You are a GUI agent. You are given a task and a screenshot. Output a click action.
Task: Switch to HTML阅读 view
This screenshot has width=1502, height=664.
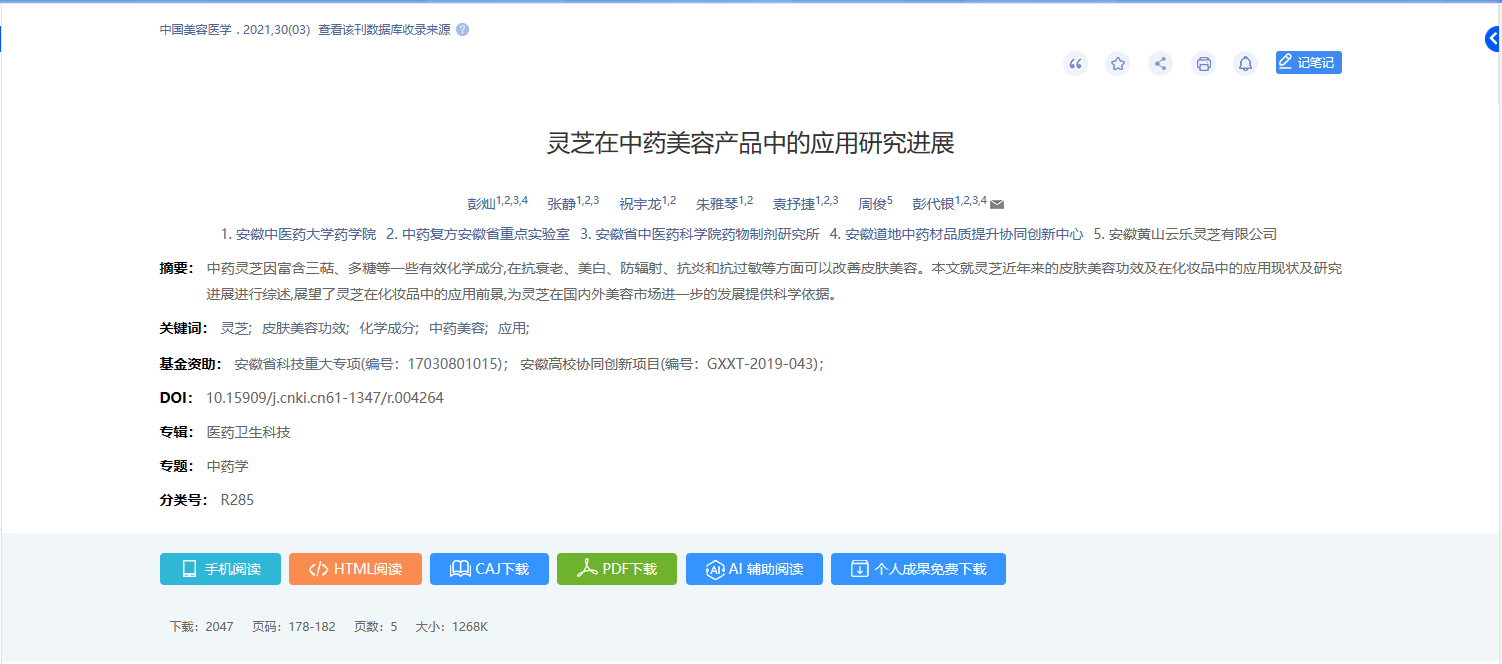(x=355, y=568)
